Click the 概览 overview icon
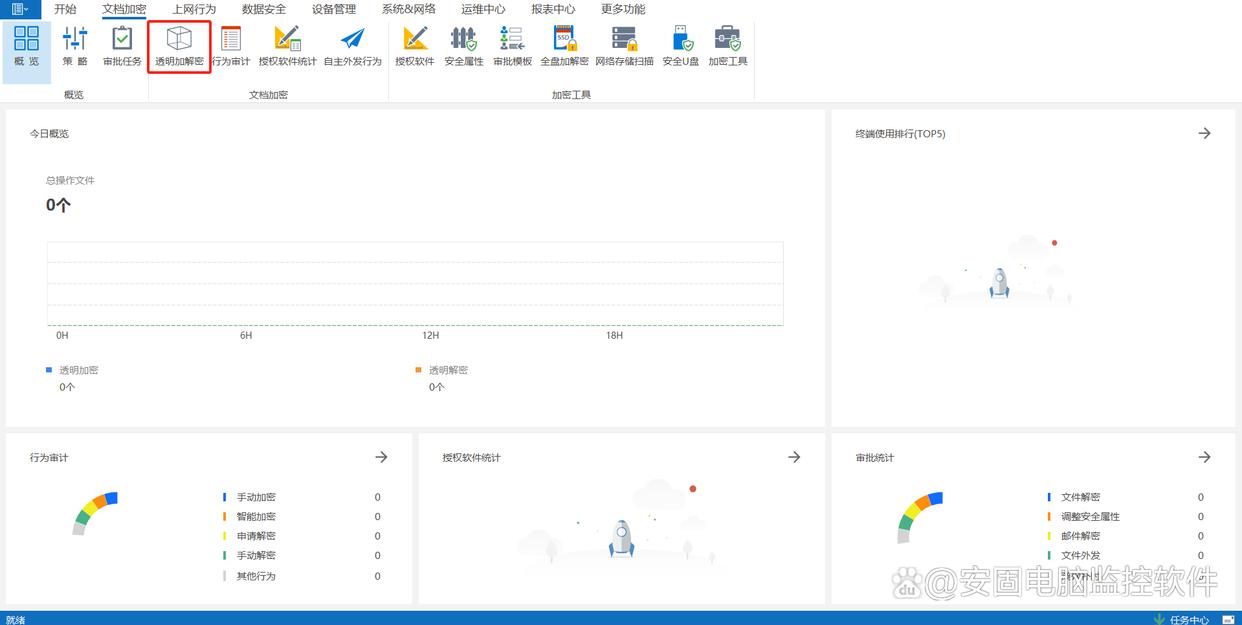Screen dimensions: 1242x625 point(27,47)
